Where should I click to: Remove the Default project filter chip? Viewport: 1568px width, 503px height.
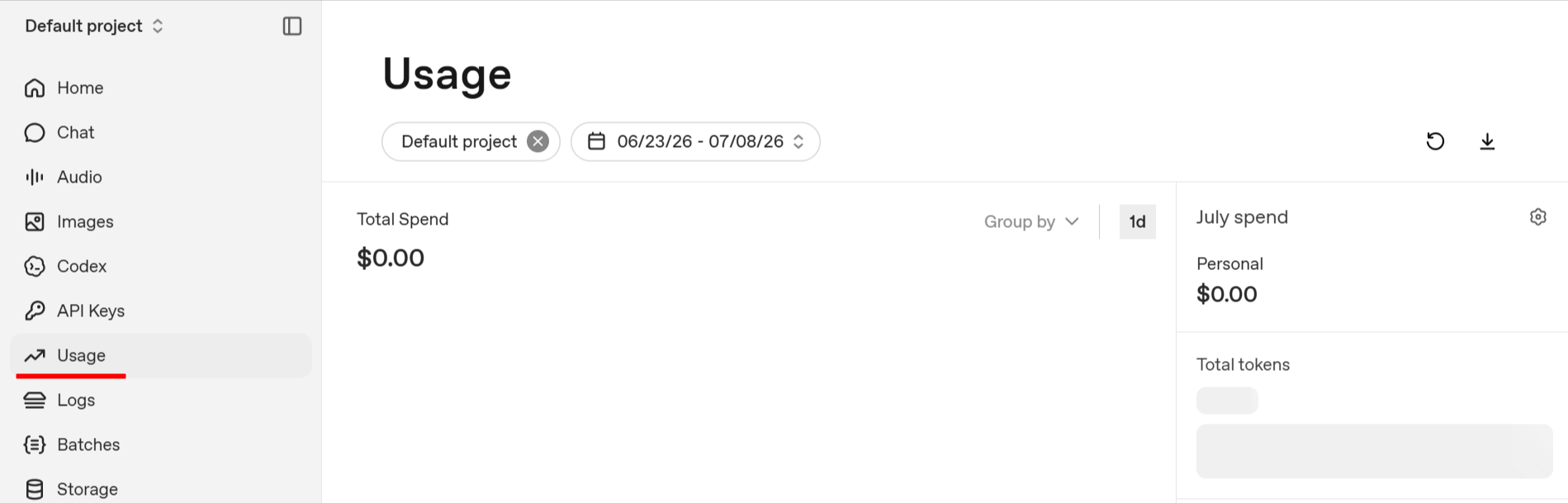point(538,141)
